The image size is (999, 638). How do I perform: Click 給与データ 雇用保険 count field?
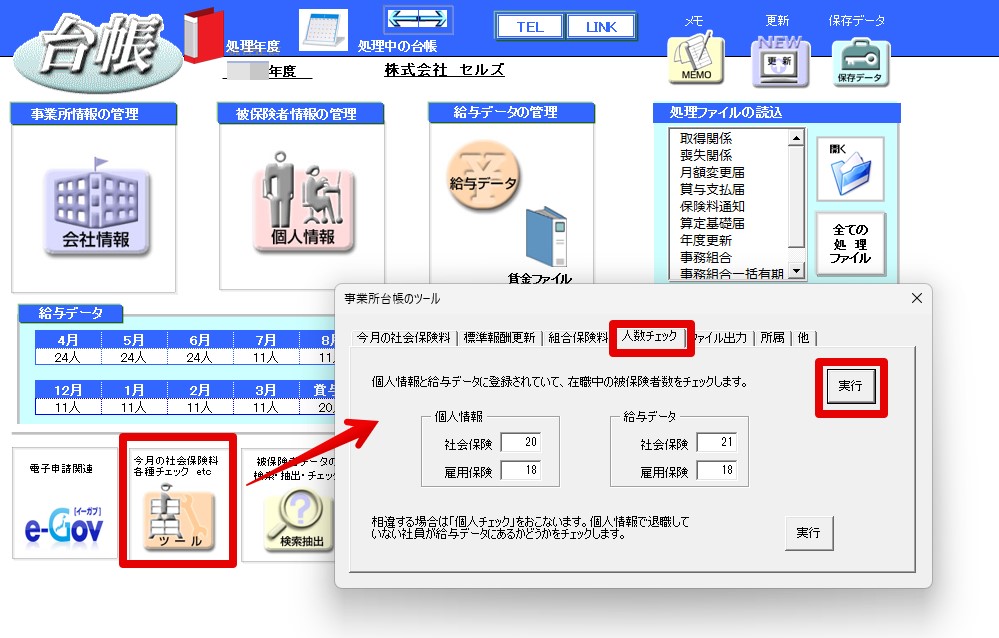tap(716, 470)
